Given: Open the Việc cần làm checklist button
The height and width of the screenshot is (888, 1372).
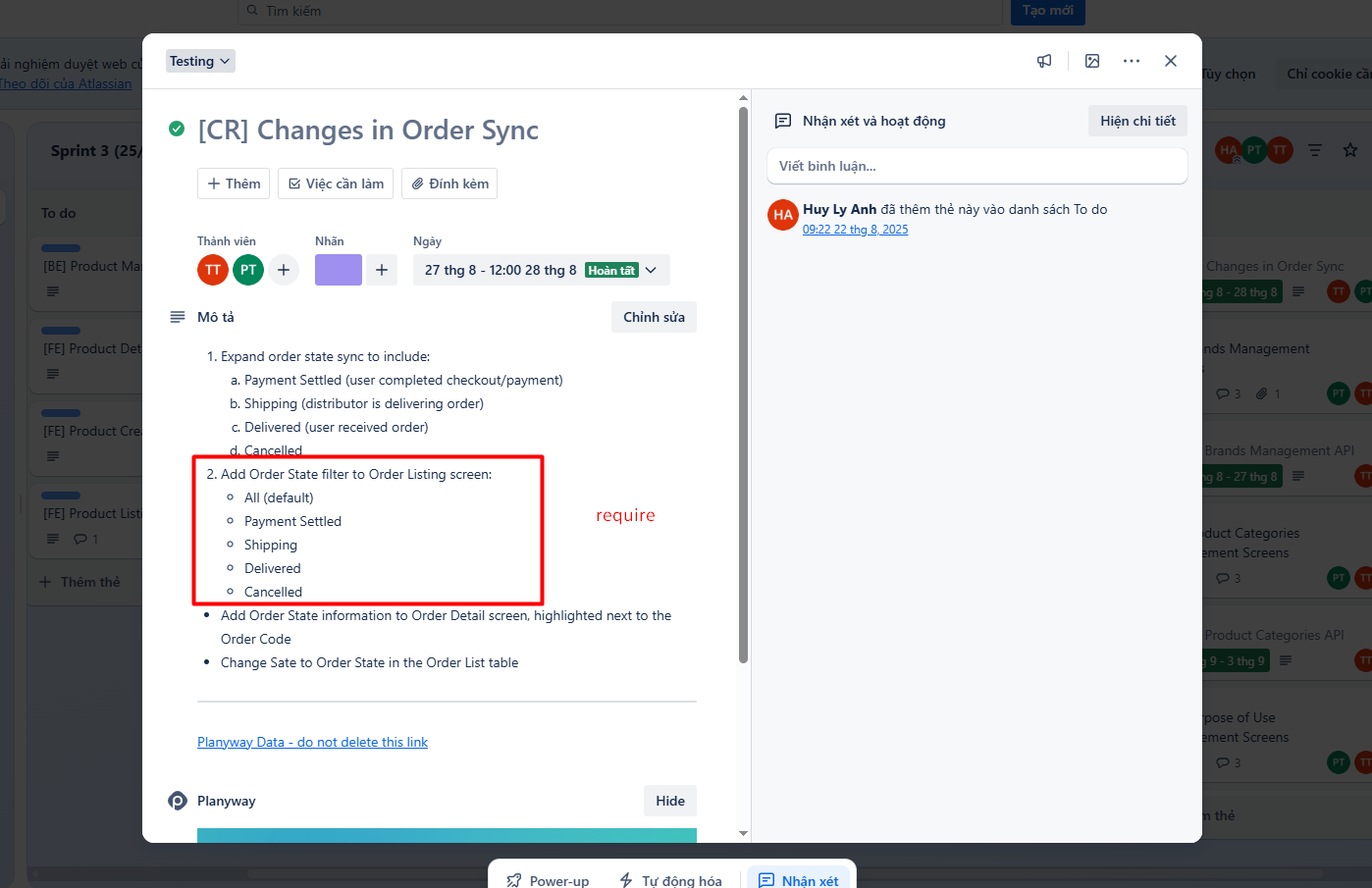Looking at the screenshot, I should click(x=336, y=183).
